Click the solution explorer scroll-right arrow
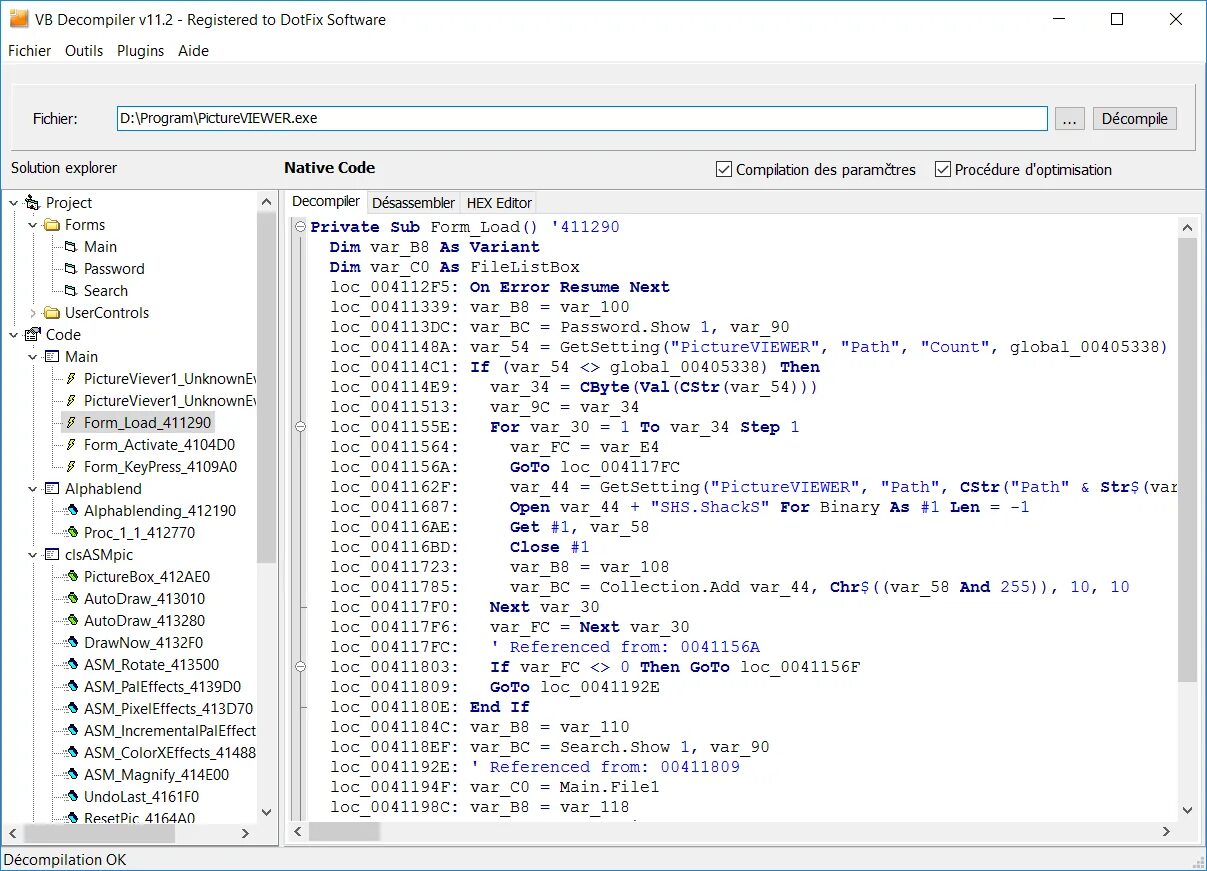 tap(246, 833)
